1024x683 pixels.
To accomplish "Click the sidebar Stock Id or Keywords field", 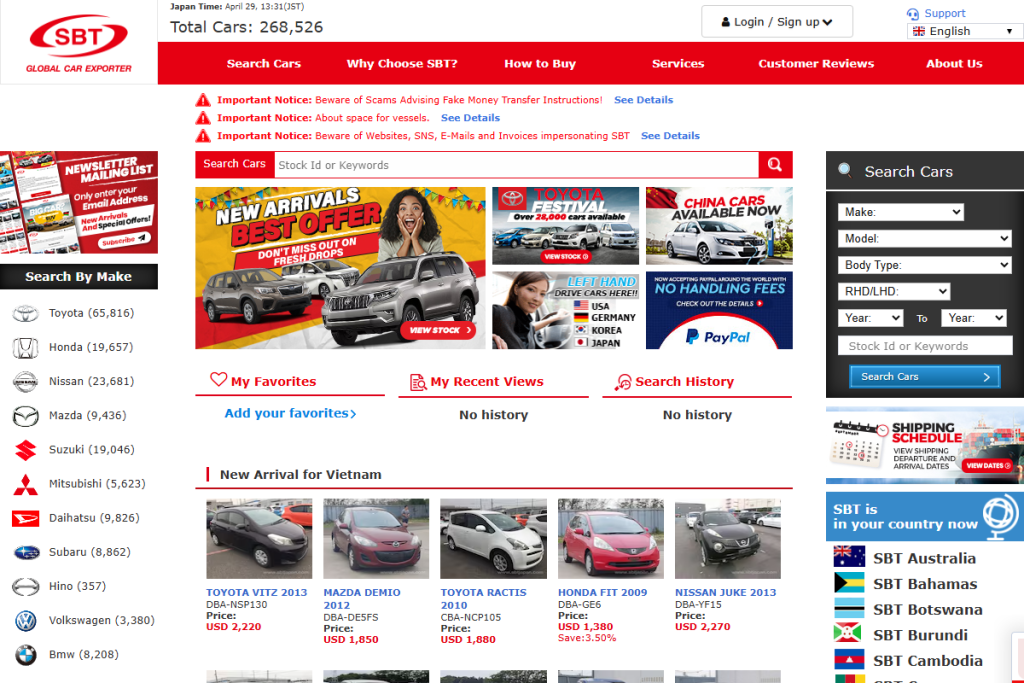I will pyautogui.click(x=925, y=346).
